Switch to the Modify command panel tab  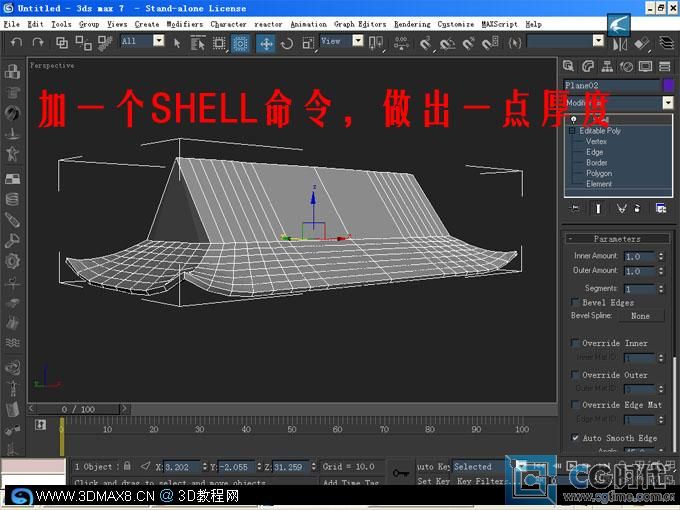588,66
